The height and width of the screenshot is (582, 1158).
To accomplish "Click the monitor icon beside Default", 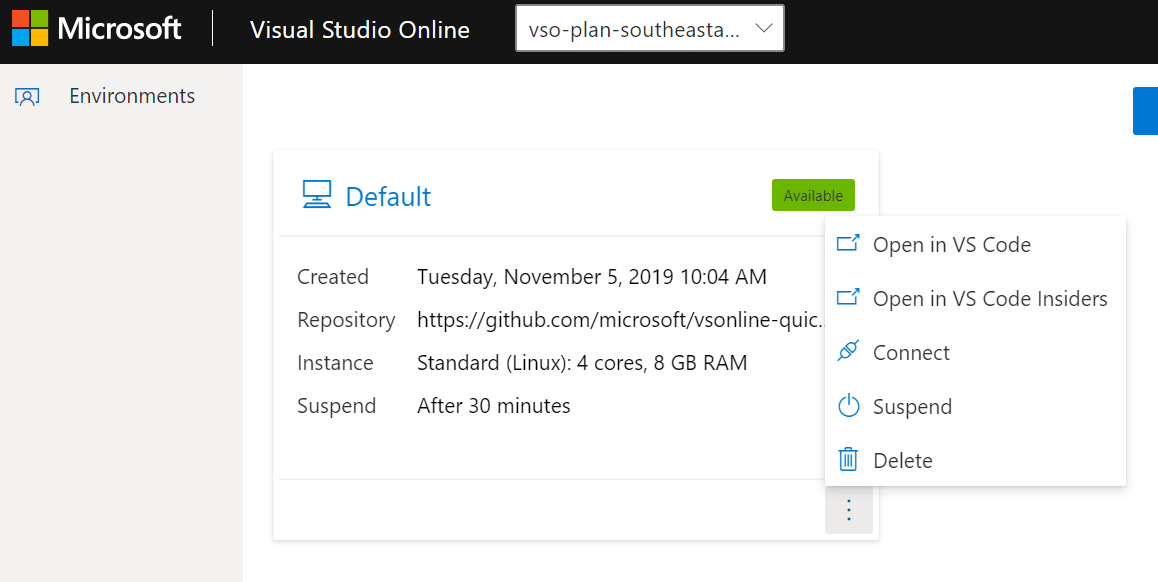I will [316, 195].
